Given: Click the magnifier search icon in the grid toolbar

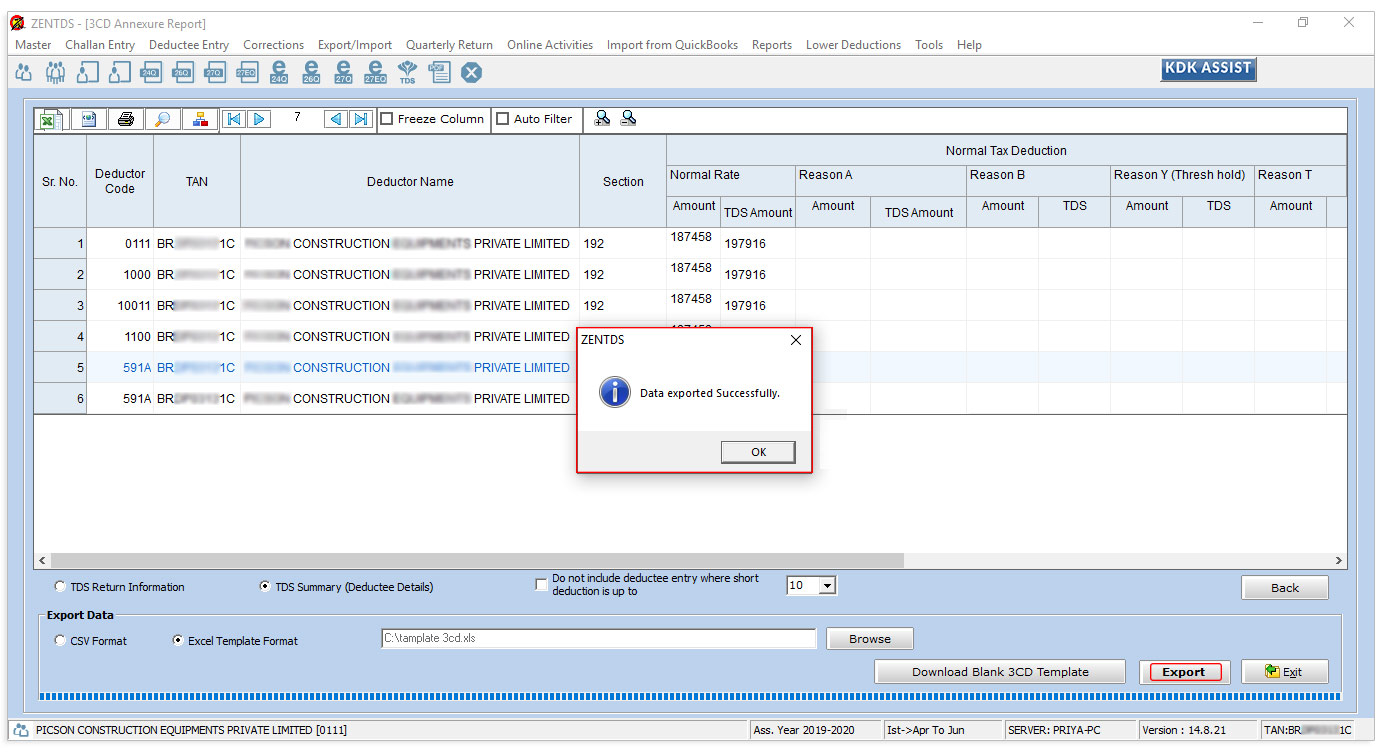Looking at the screenshot, I should click(x=162, y=119).
